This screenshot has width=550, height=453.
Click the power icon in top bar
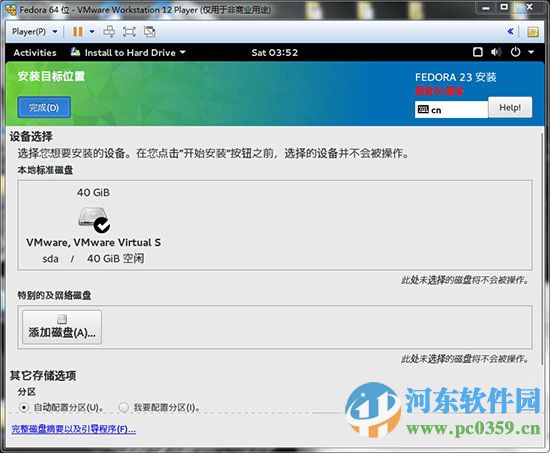click(x=515, y=52)
